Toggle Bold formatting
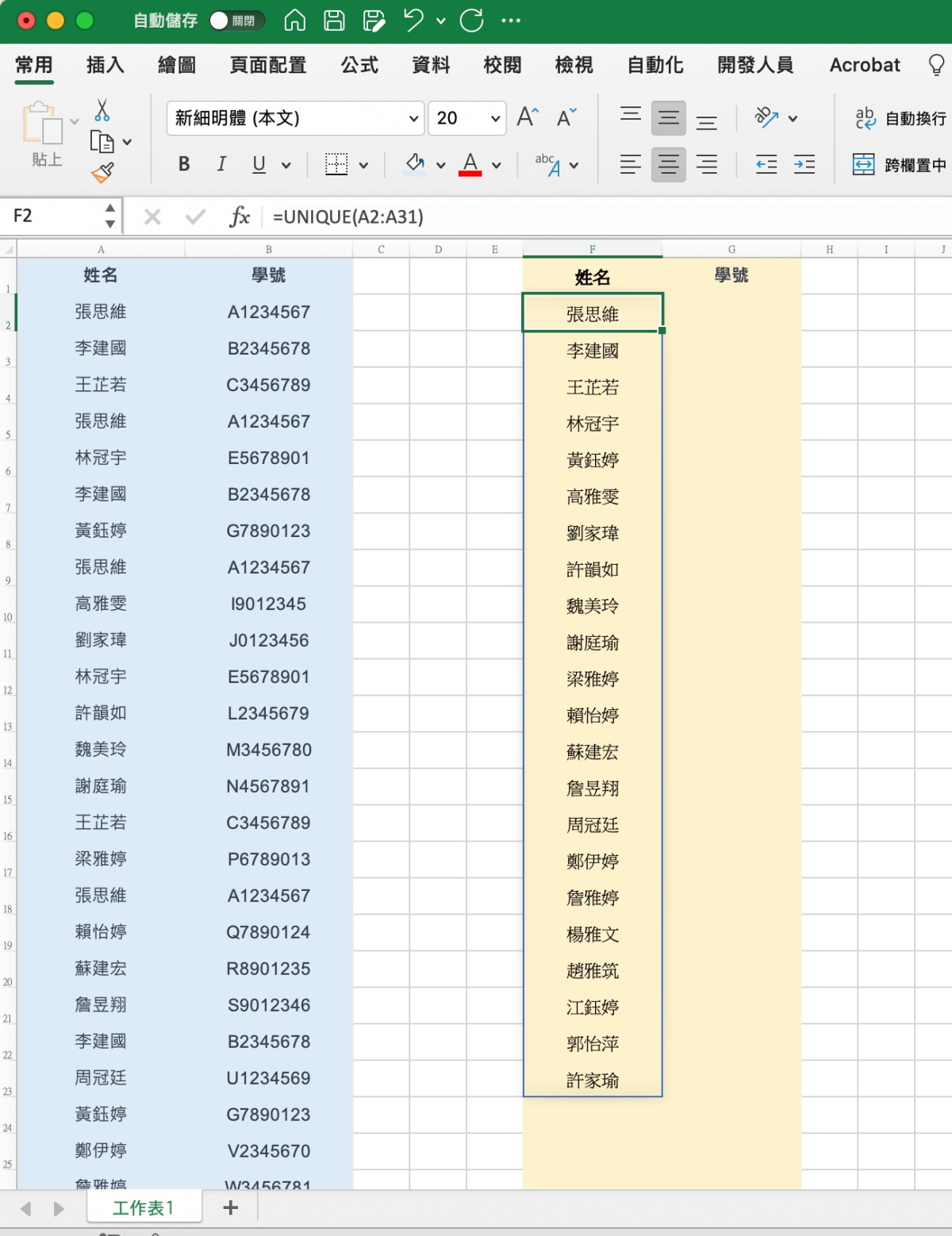Screen dimensions: 952x1236 pyautogui.click(x=184, y=164)
